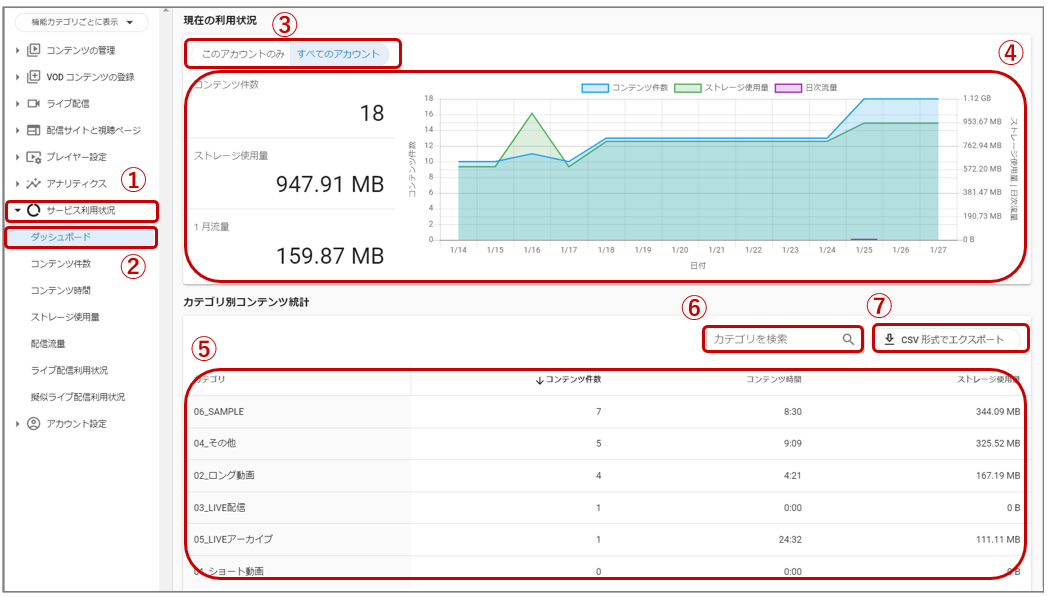Click the CSV形式でエクスポート button
The height and width of the screenshot is (597, 1048).
coord(950,338)
